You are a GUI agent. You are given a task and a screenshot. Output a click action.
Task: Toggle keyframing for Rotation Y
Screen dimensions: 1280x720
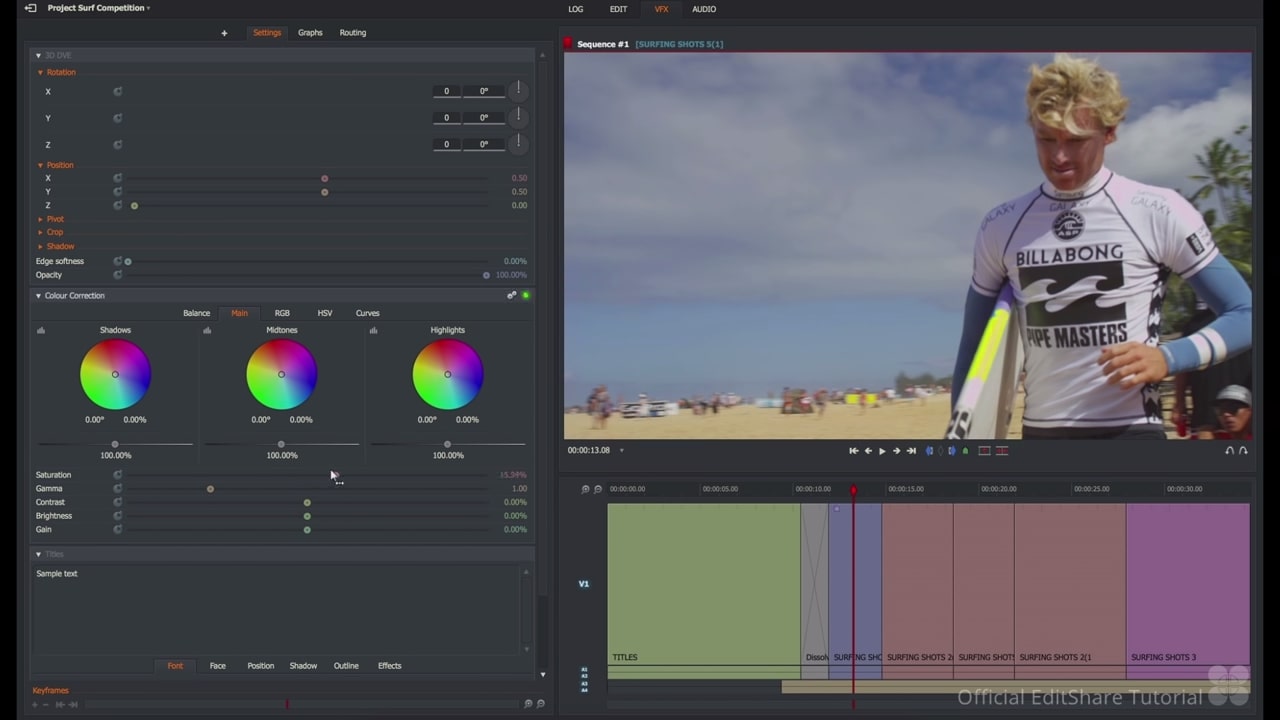coord(118,118)
